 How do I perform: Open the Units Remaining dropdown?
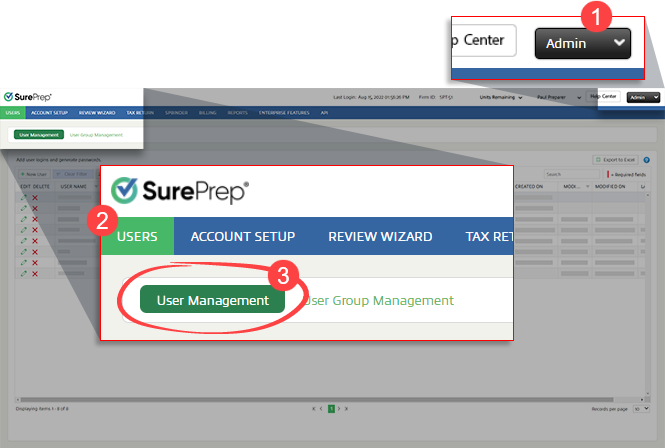tap(500, 97)
